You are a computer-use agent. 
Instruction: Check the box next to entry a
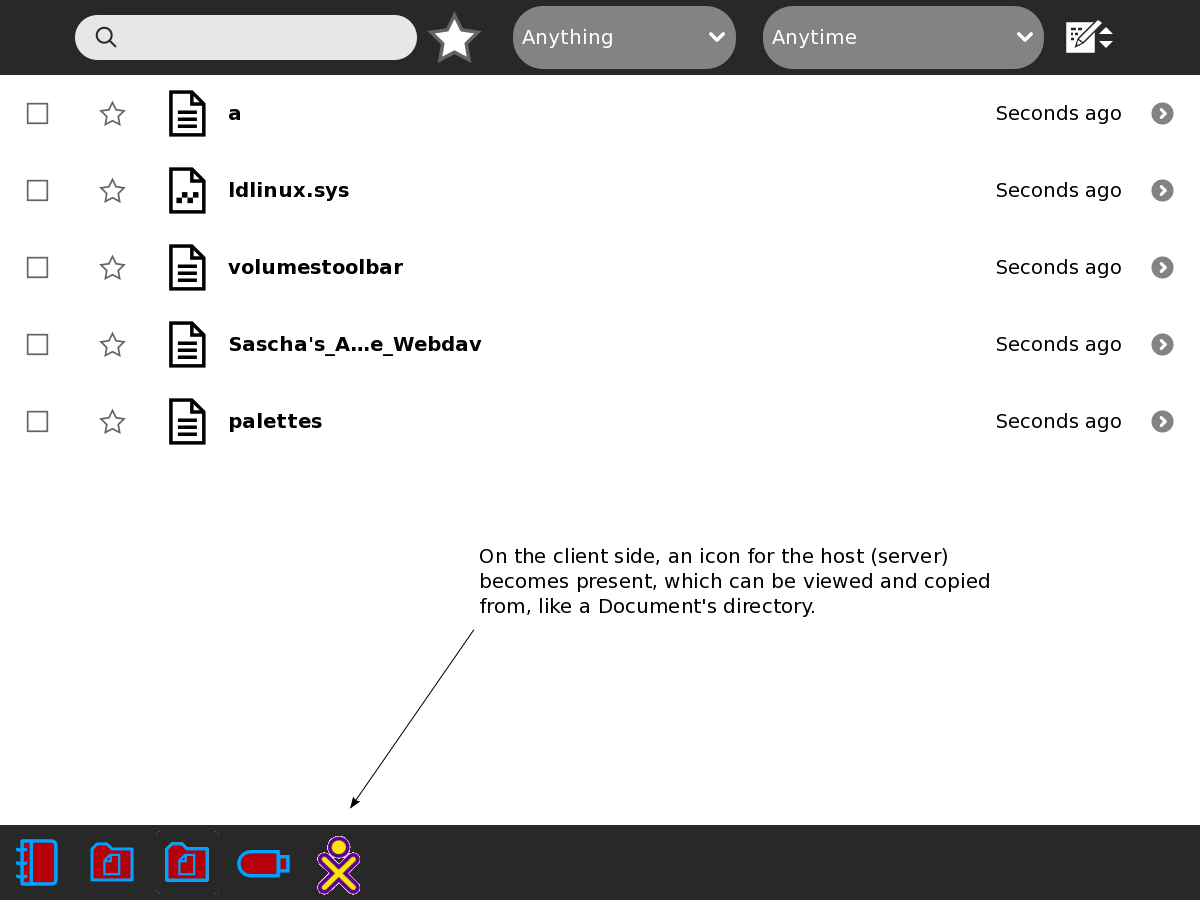(37, 114)
